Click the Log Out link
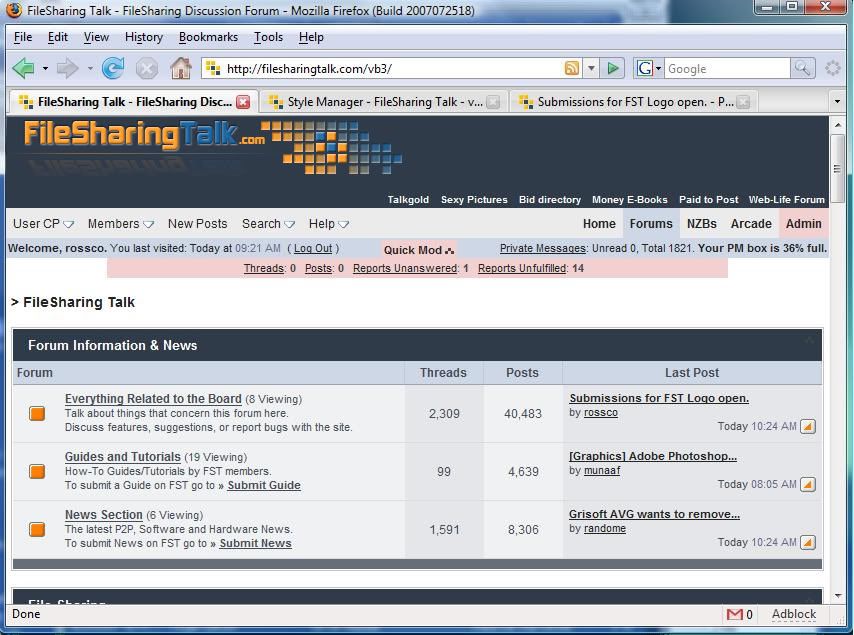Viewport: 854px width, 635px height. [x=313, y=248]
